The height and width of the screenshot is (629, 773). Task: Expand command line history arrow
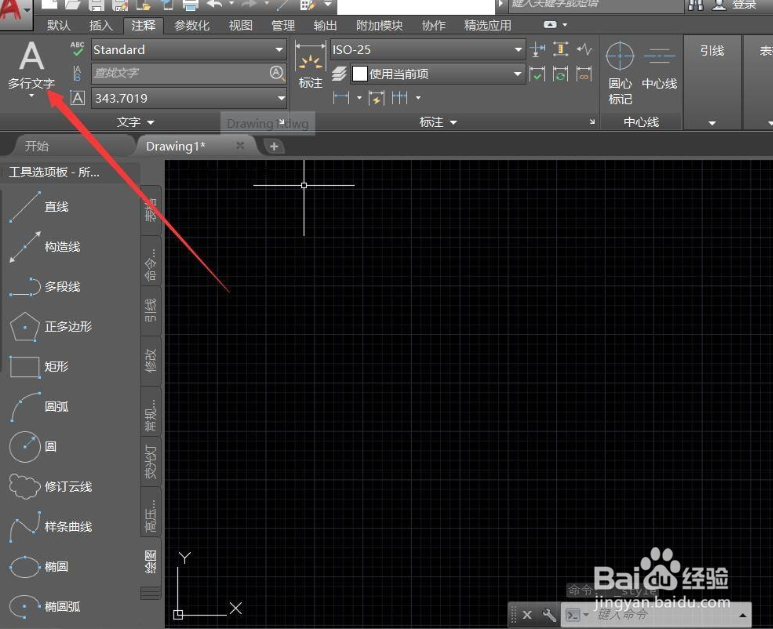[x=742, y=615]
